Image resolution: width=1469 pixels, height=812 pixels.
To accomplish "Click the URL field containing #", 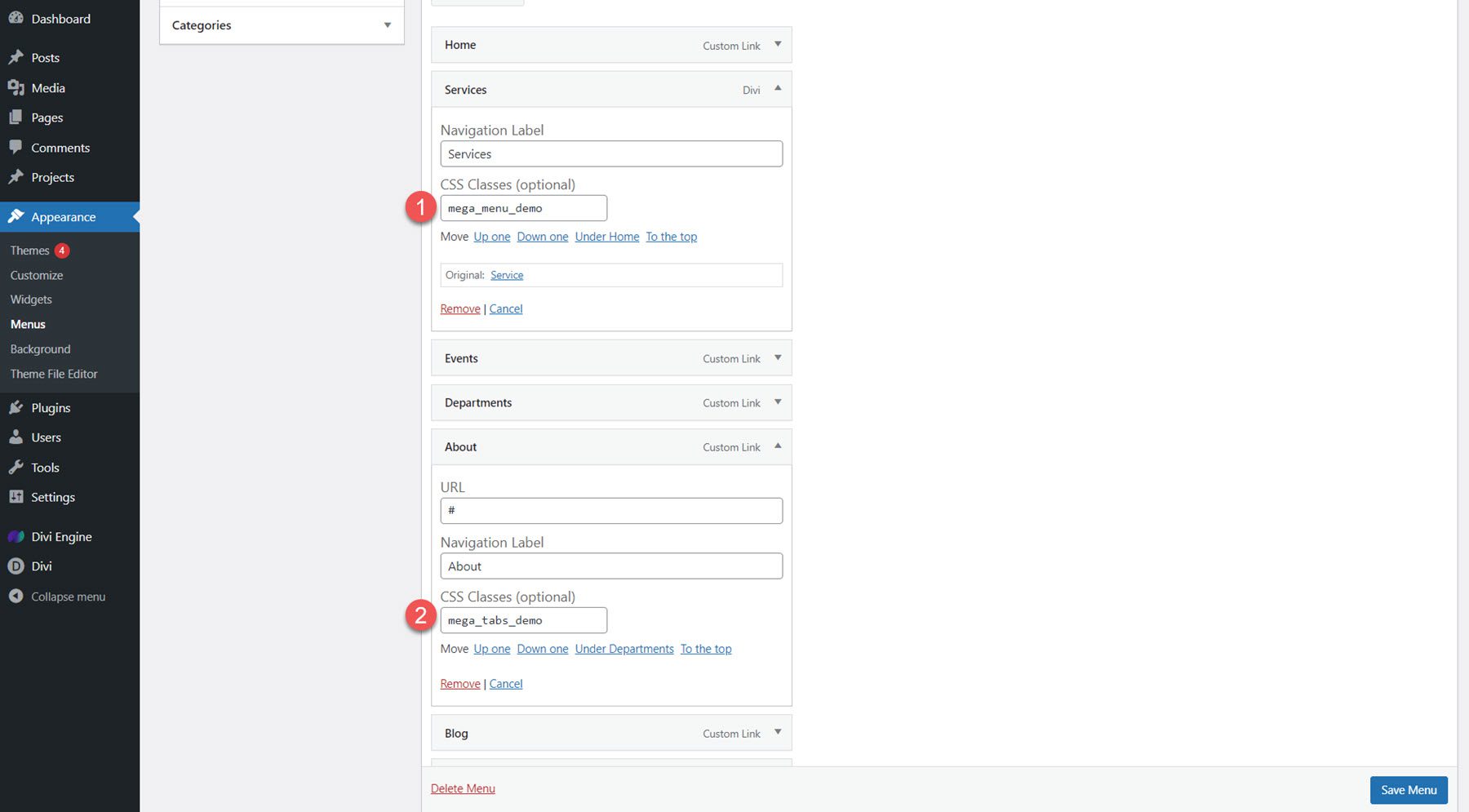I will 610,510.
